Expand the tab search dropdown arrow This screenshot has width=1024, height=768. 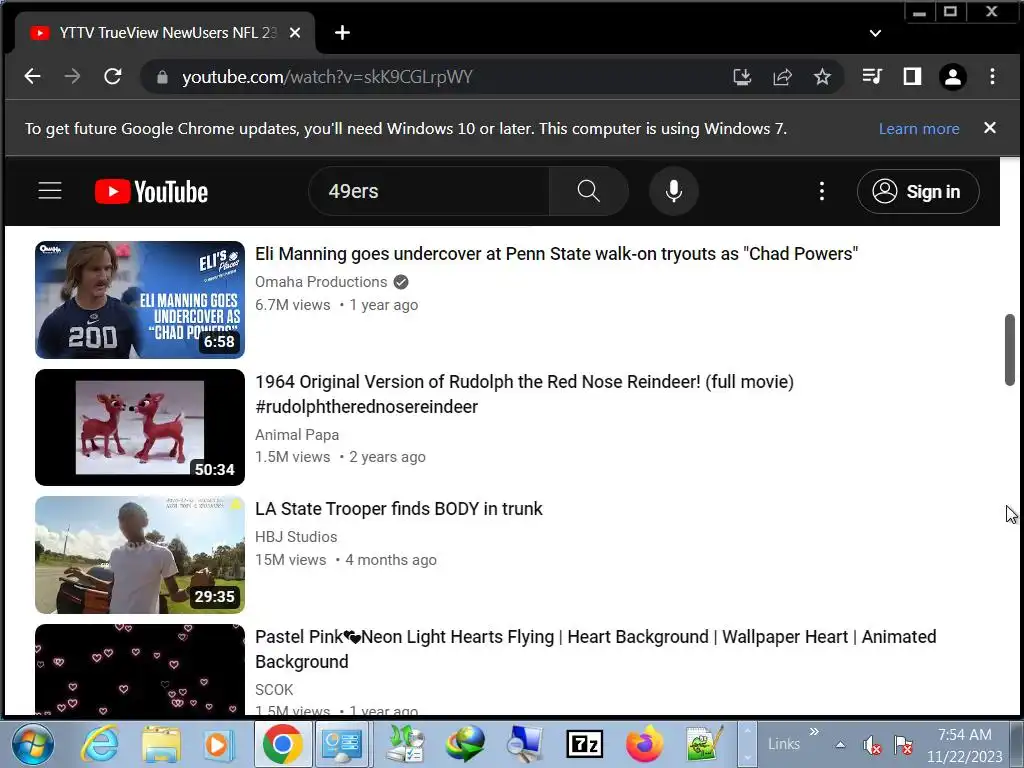875,33
